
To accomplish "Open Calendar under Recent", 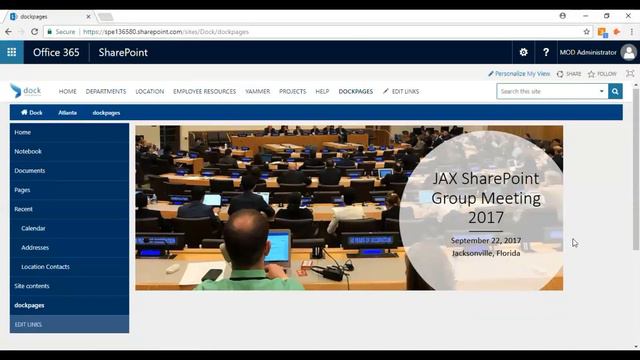I will pos(69,228).
